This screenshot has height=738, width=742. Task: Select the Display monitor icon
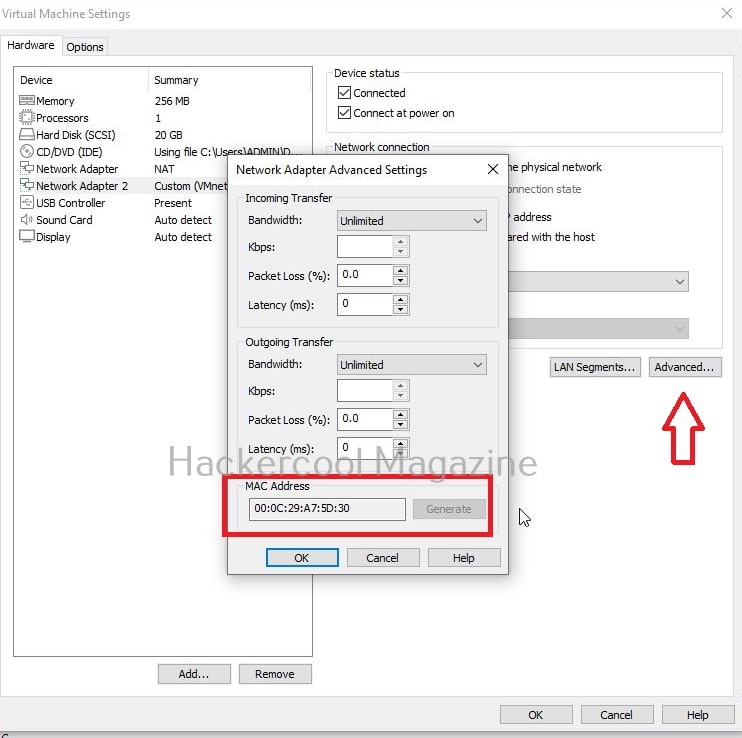click(27, 237)
